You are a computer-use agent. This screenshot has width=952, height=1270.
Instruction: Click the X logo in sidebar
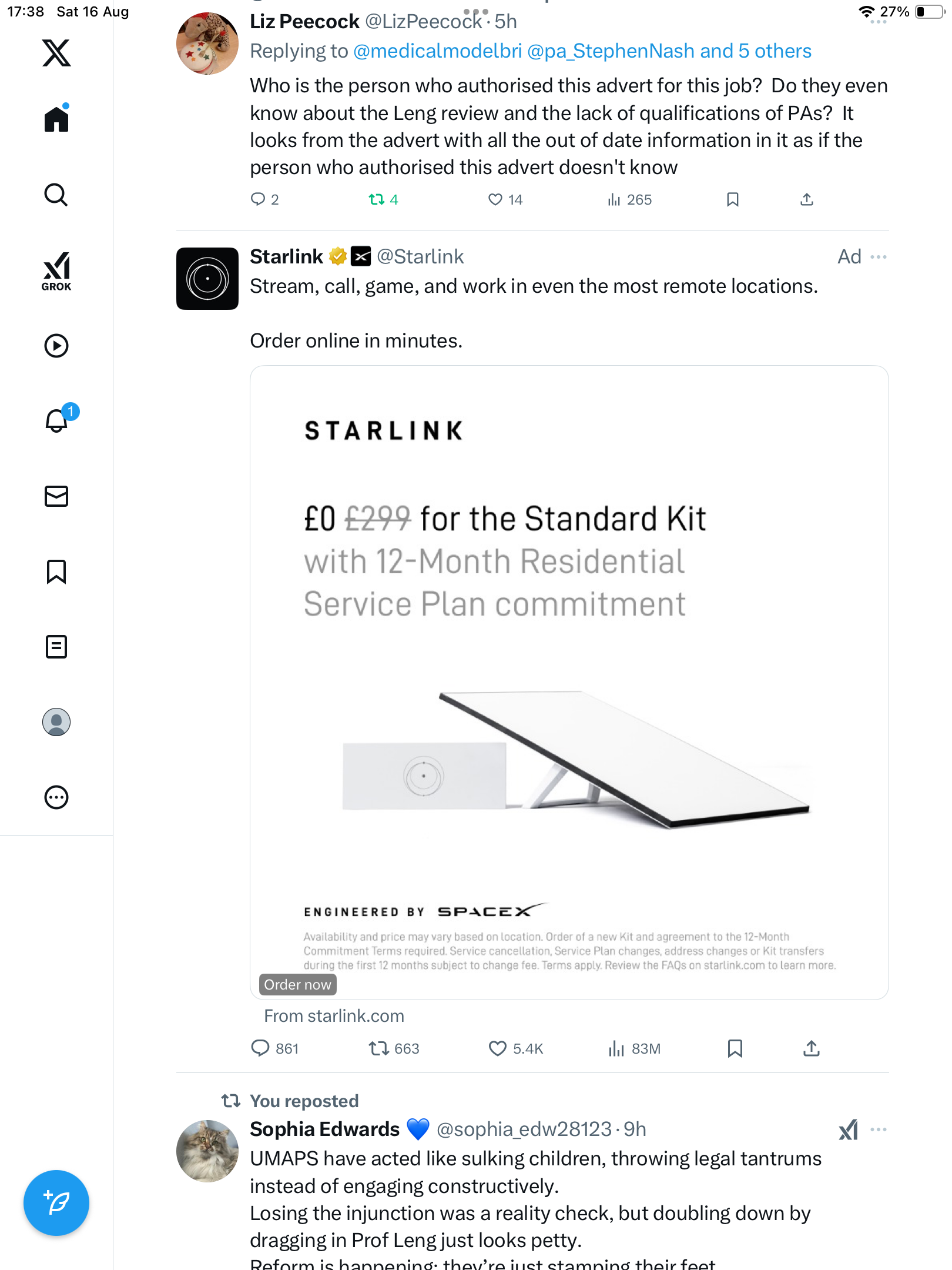pos(56,53)
